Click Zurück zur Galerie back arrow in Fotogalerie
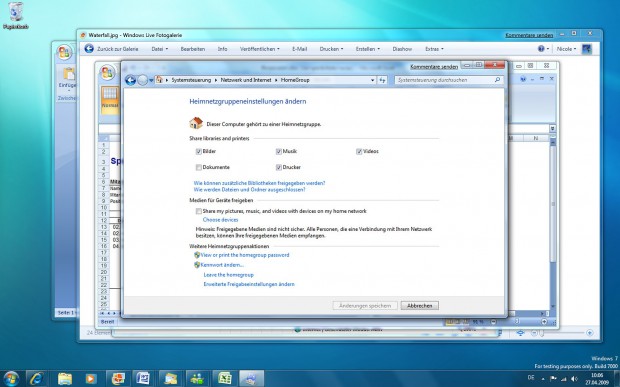620x387 pixels. coord(89,49)
